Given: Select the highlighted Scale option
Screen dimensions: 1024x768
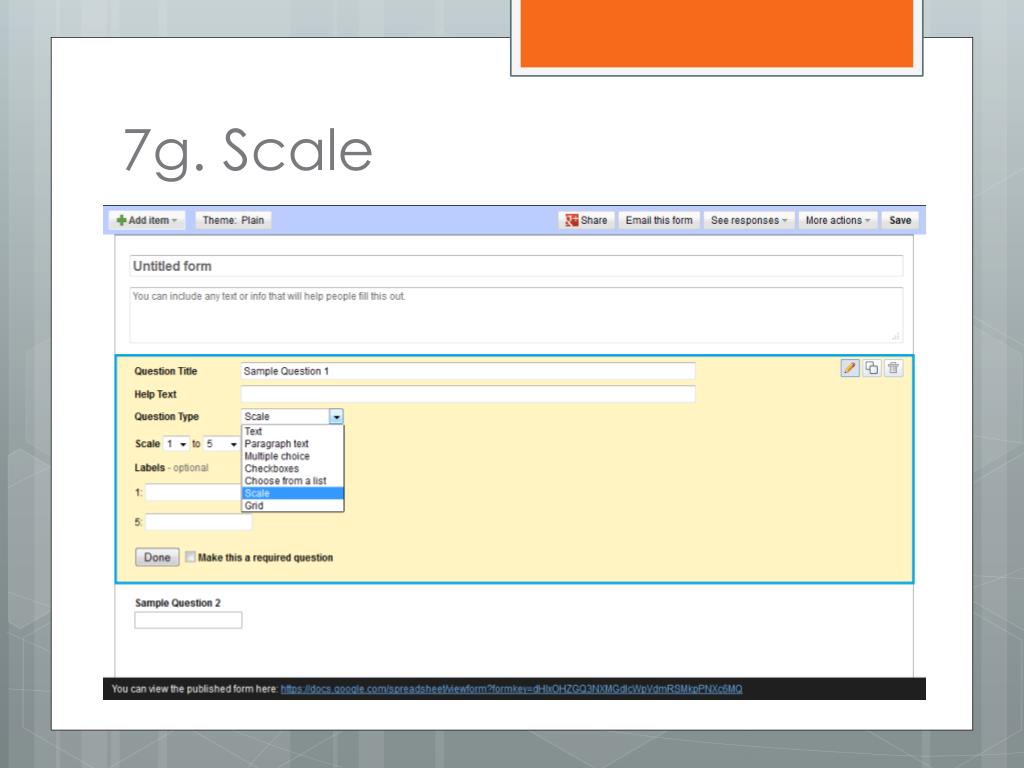Looking at the screenshot, I should pos(292,494).
